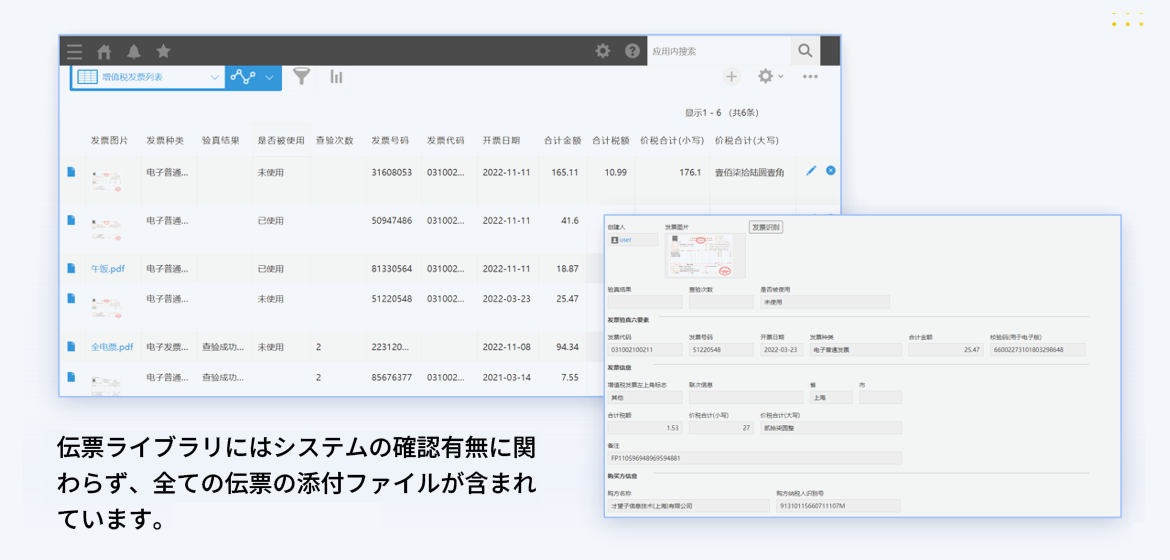This screenshot has height=560, width=1170.
Task: Open record details icon for 31608053
Action: tap(72, 172)
